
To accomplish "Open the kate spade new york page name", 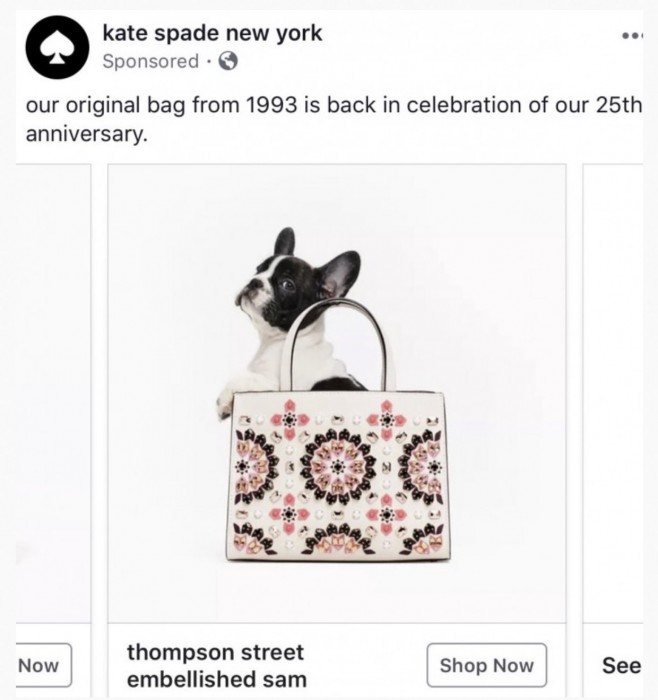I will pyautogui.click(x=212, y=32).
